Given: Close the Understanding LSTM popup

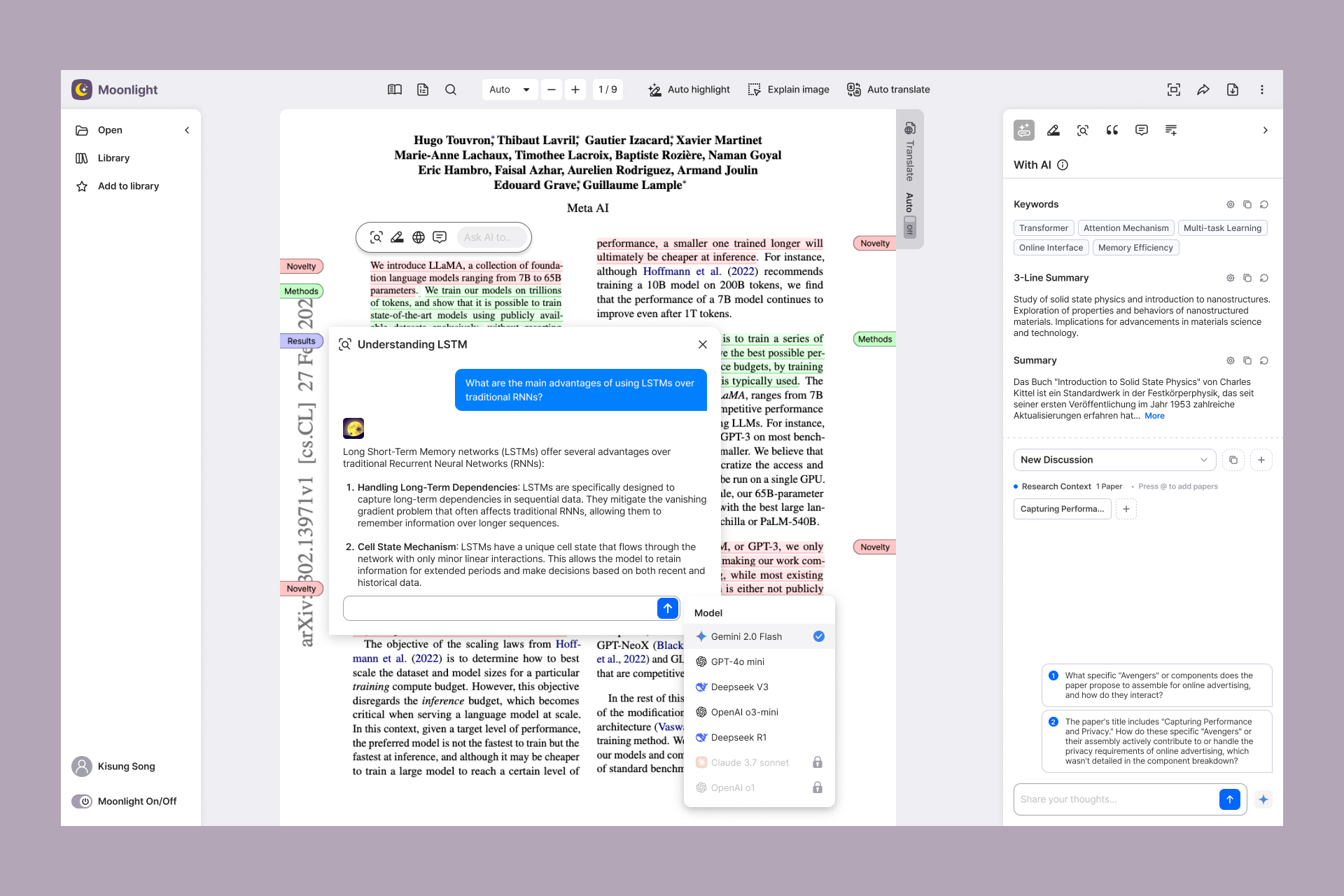Looking at the screenshot, I should [x=703, y=344].
